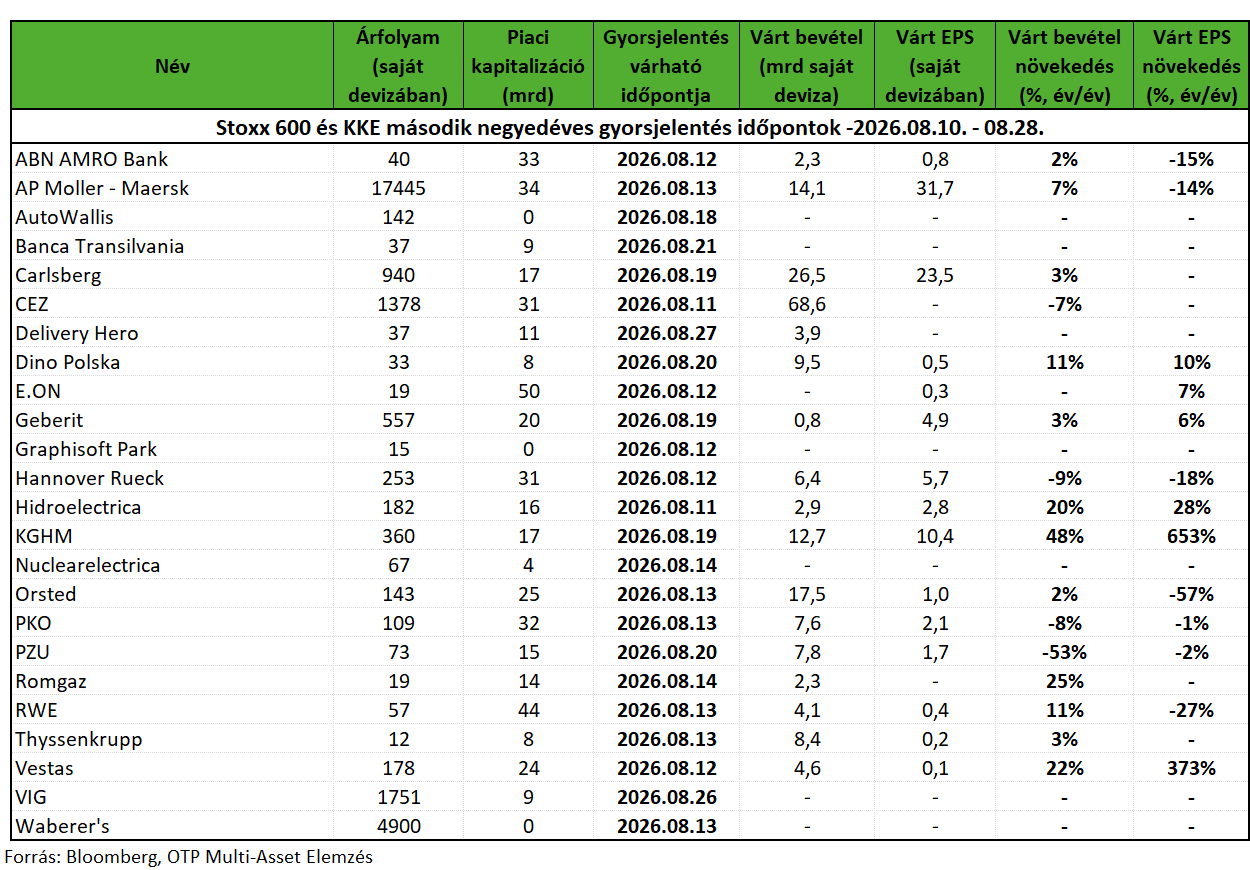Click the KGHM EPS growth 653%

(x=1191, y=536)
